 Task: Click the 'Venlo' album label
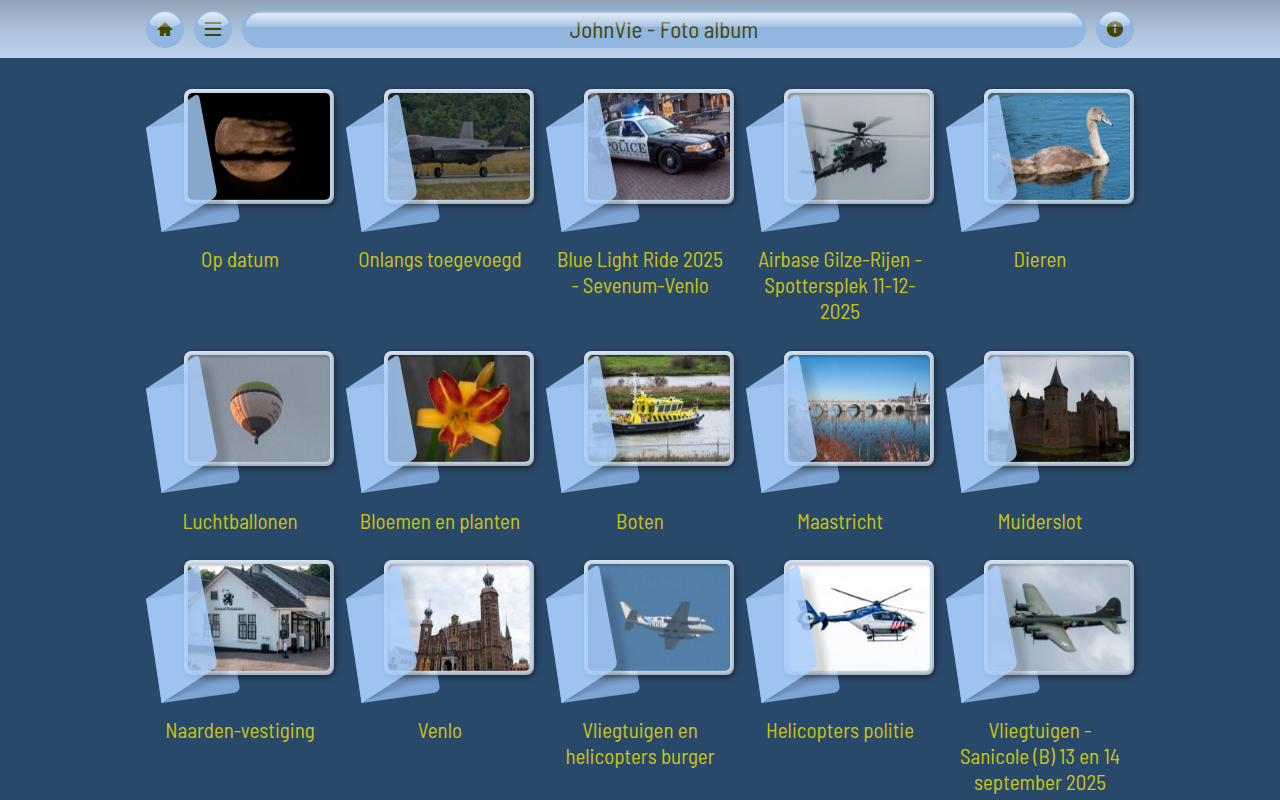point(440,731)
